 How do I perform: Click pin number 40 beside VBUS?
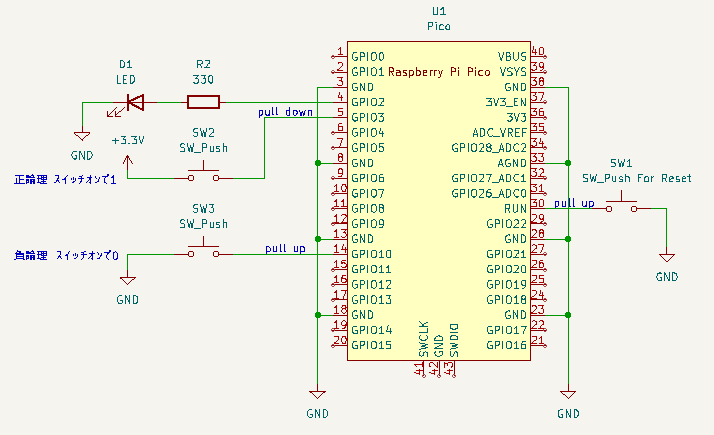click(x=538, y=51)
